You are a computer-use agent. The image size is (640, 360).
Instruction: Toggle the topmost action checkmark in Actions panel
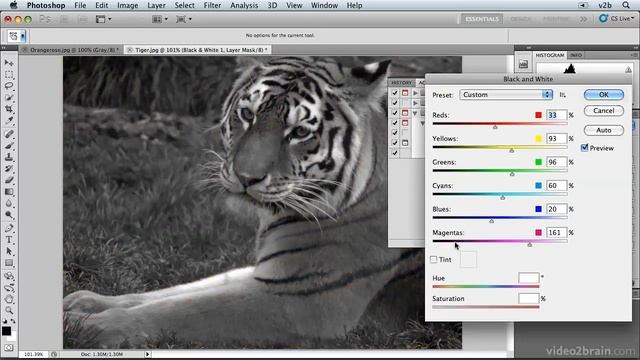(x=395, y=93)
